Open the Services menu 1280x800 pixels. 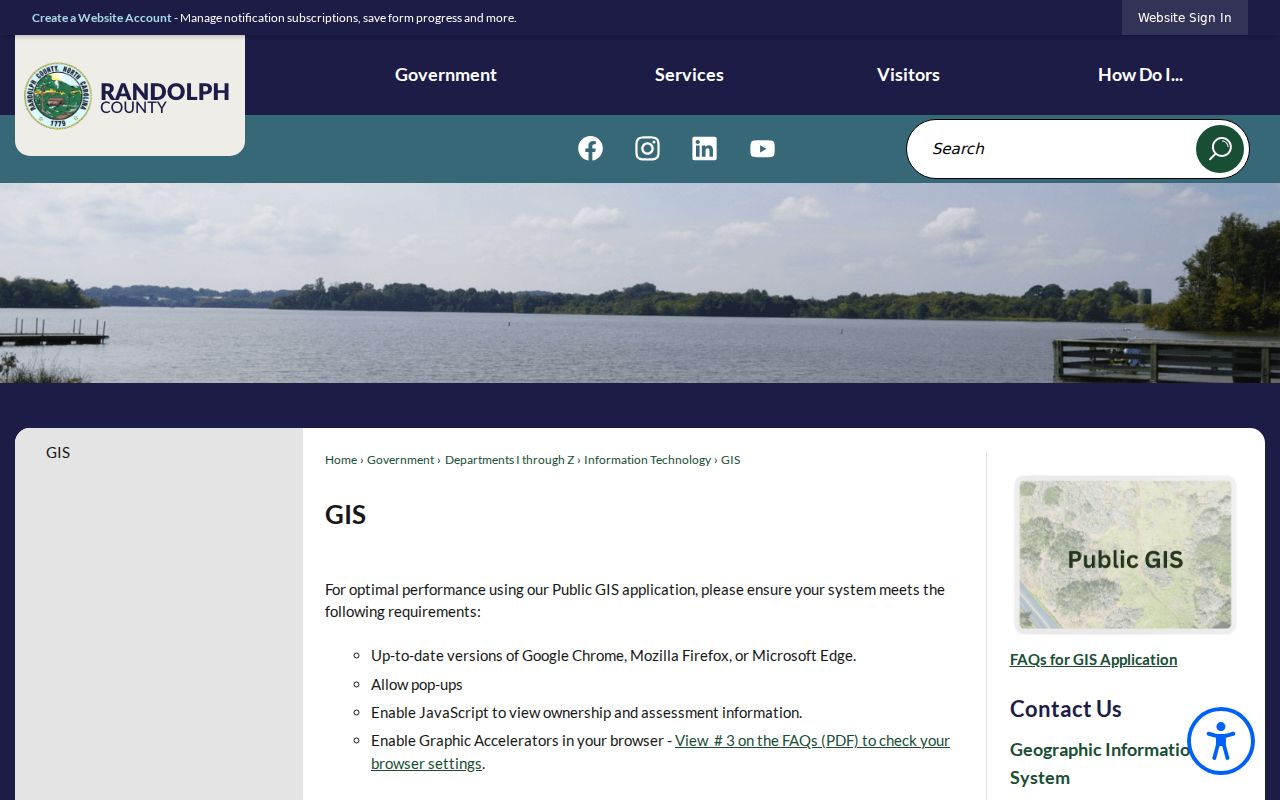[x=689, y=75]
